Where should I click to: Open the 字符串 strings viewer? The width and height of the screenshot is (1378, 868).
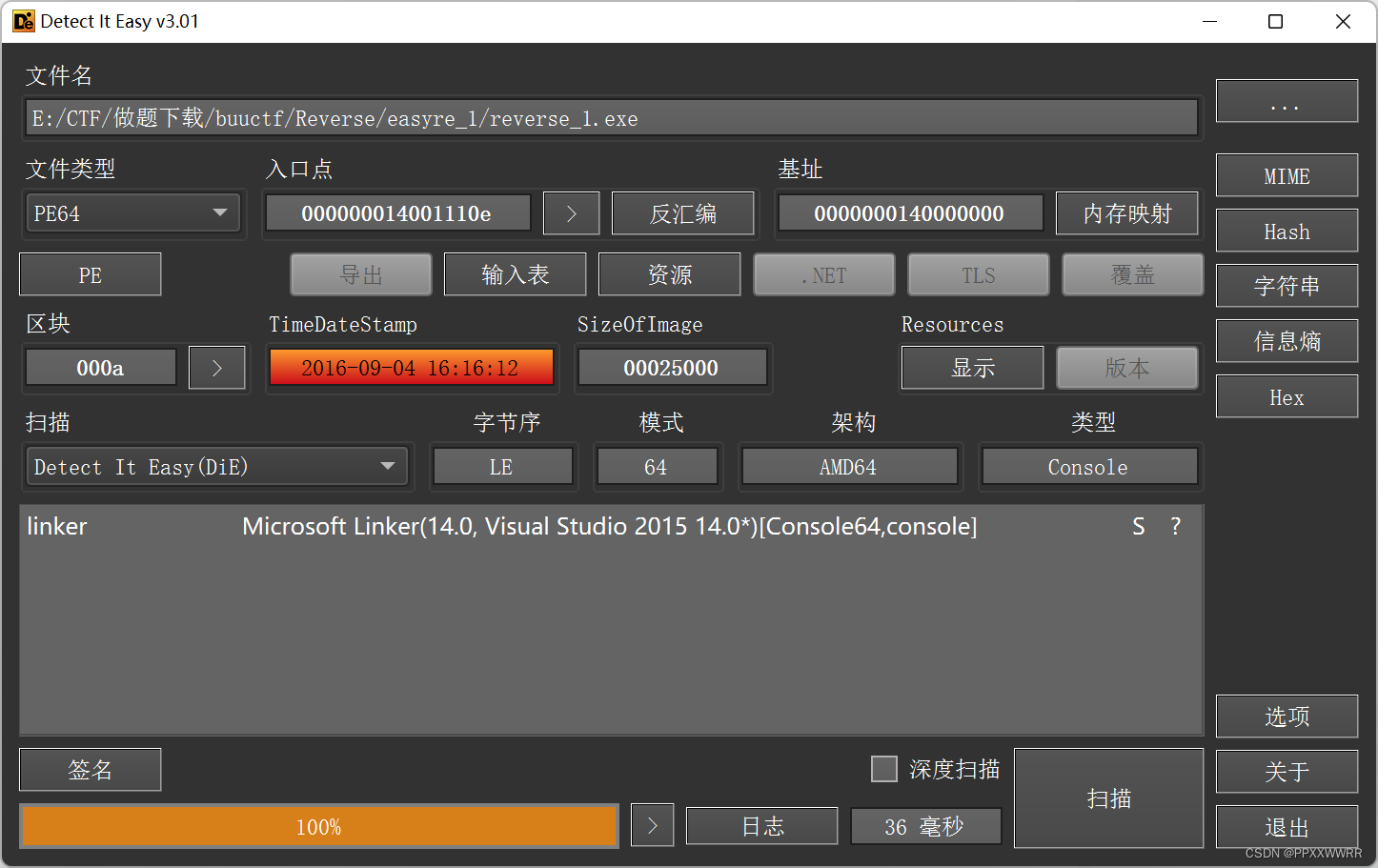coord(1286,286)
